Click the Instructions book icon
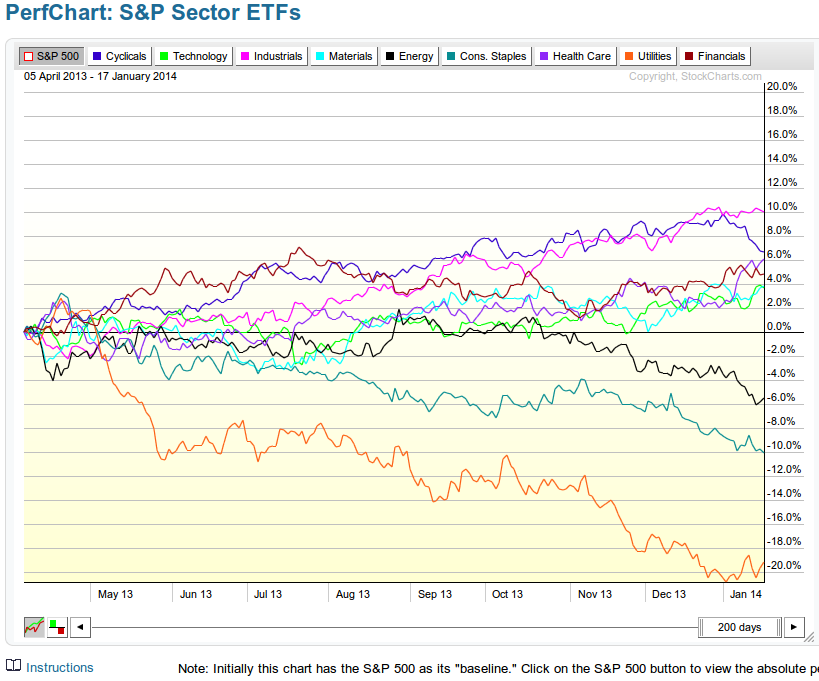The width and height of the screenshot is (819, 681). (13, 667)
